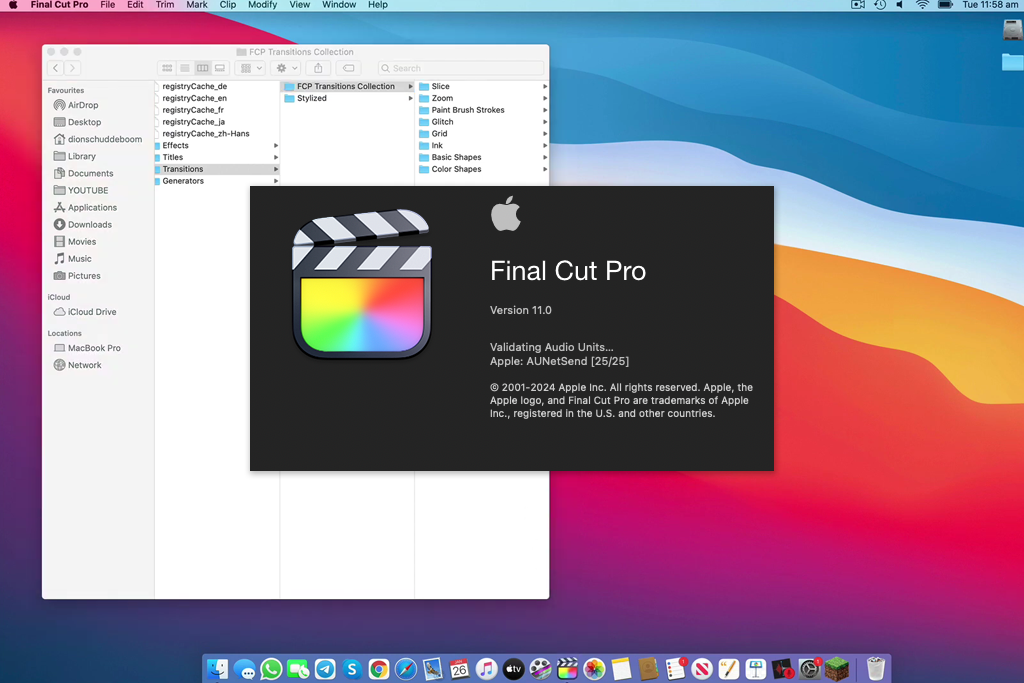
Task: Launch Keynote from the Dock
Action: (x=756, y=669)
